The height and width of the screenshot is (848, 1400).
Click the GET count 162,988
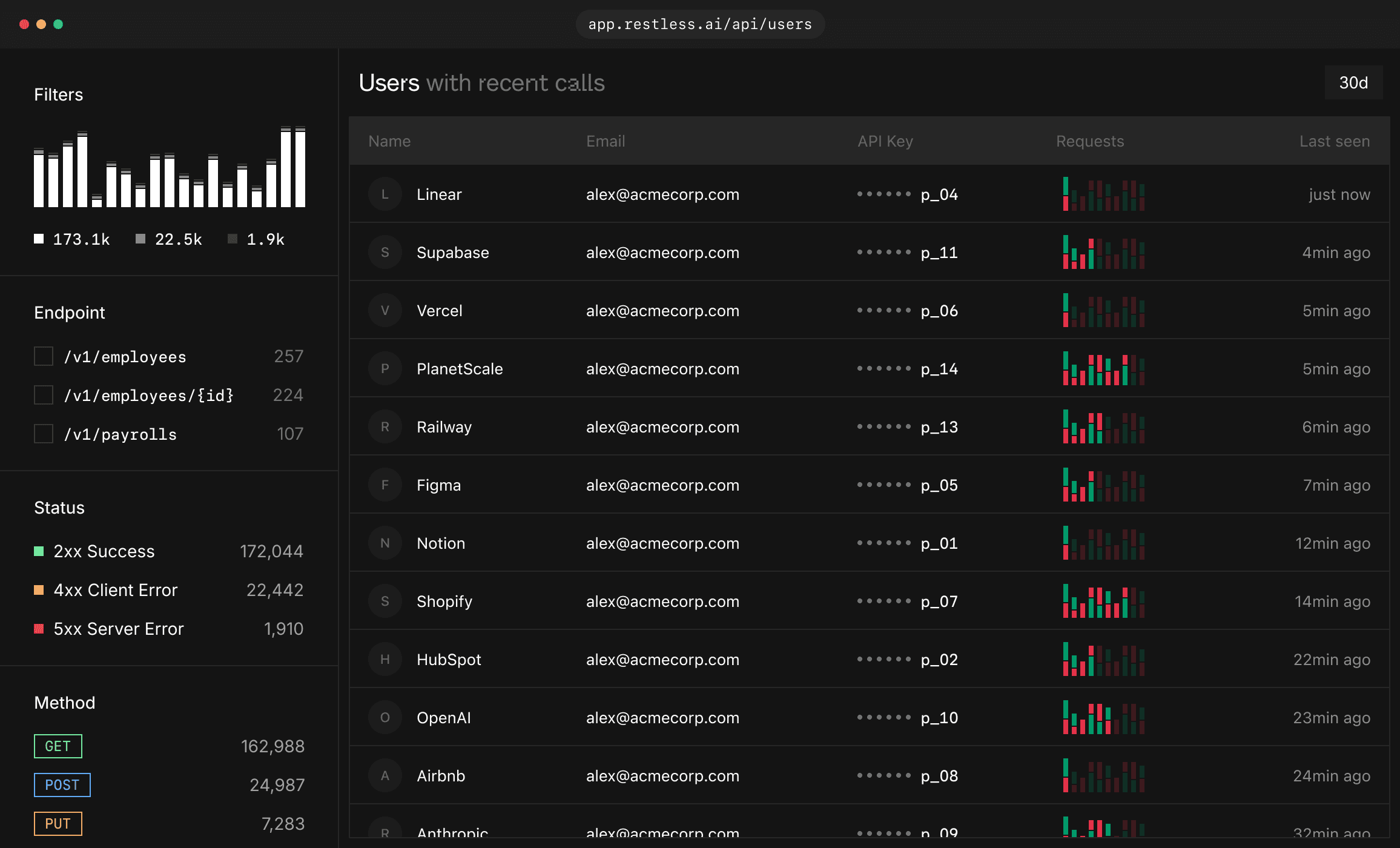click(x=272, y=746)
